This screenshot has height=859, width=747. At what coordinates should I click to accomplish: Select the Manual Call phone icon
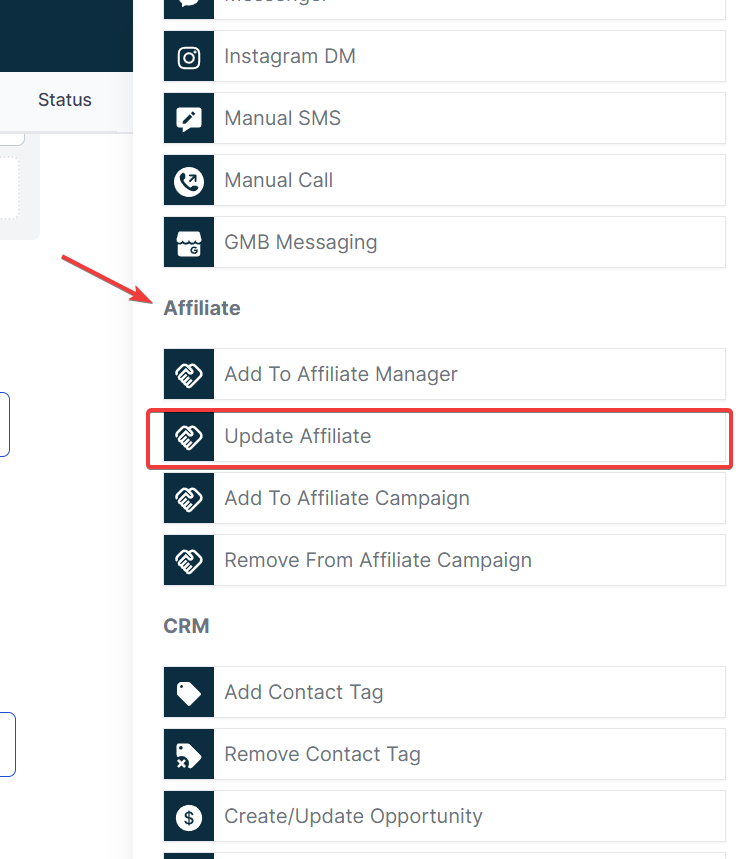pyautogui.click(x=188, y=180)
